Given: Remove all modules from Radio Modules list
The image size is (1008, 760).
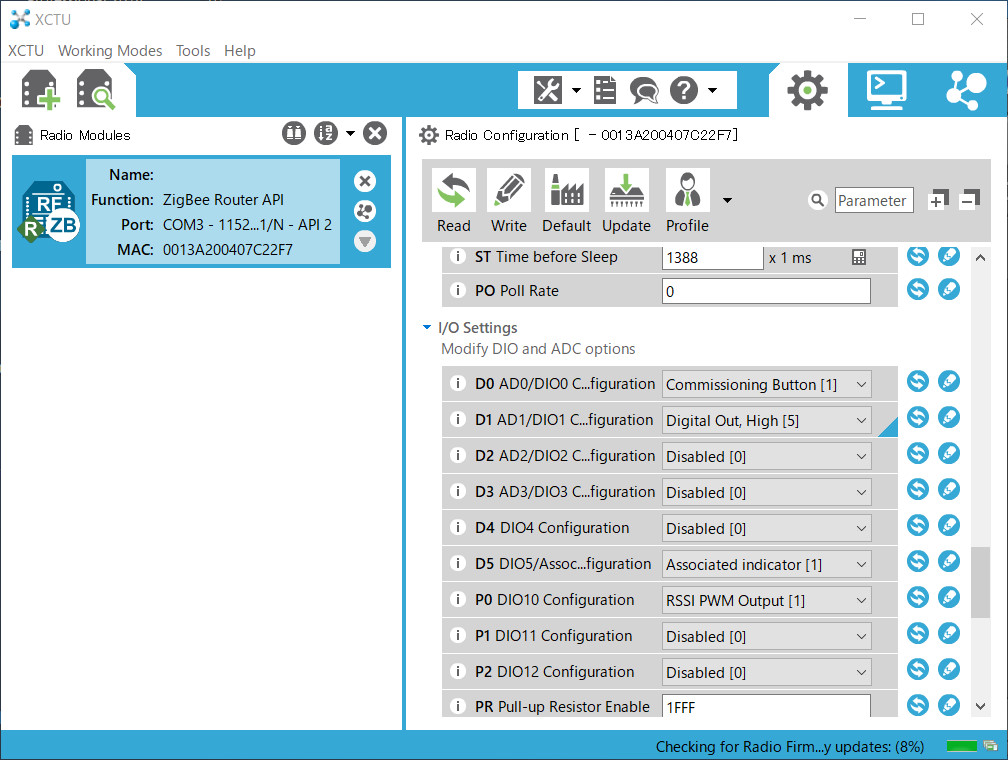Looking at the screenshot, I should tap(375, 134).
